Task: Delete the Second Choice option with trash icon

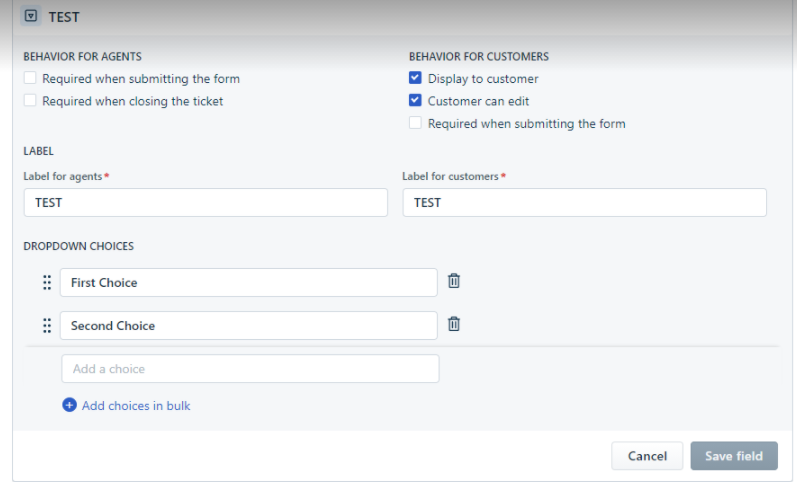Action: tap(454, 324)
